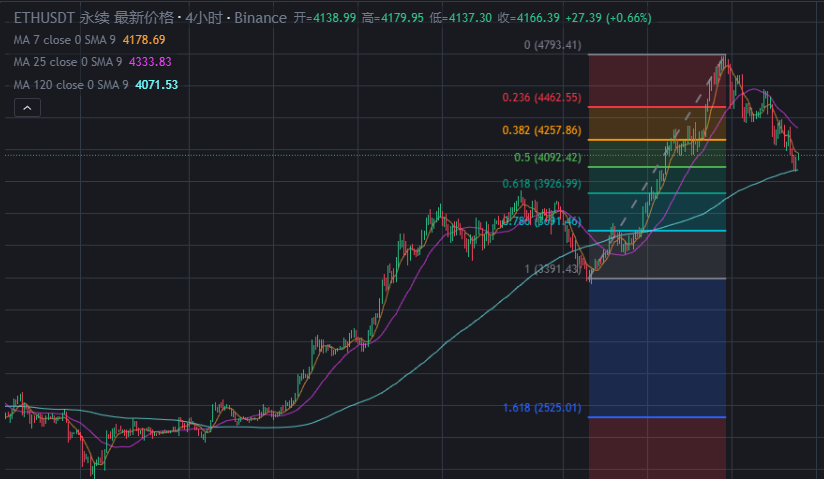Viewport: 824px width, 479px height.
Task: Select the Fibonacci 1.618 (2525.01) level label
Action: (542, 408)
